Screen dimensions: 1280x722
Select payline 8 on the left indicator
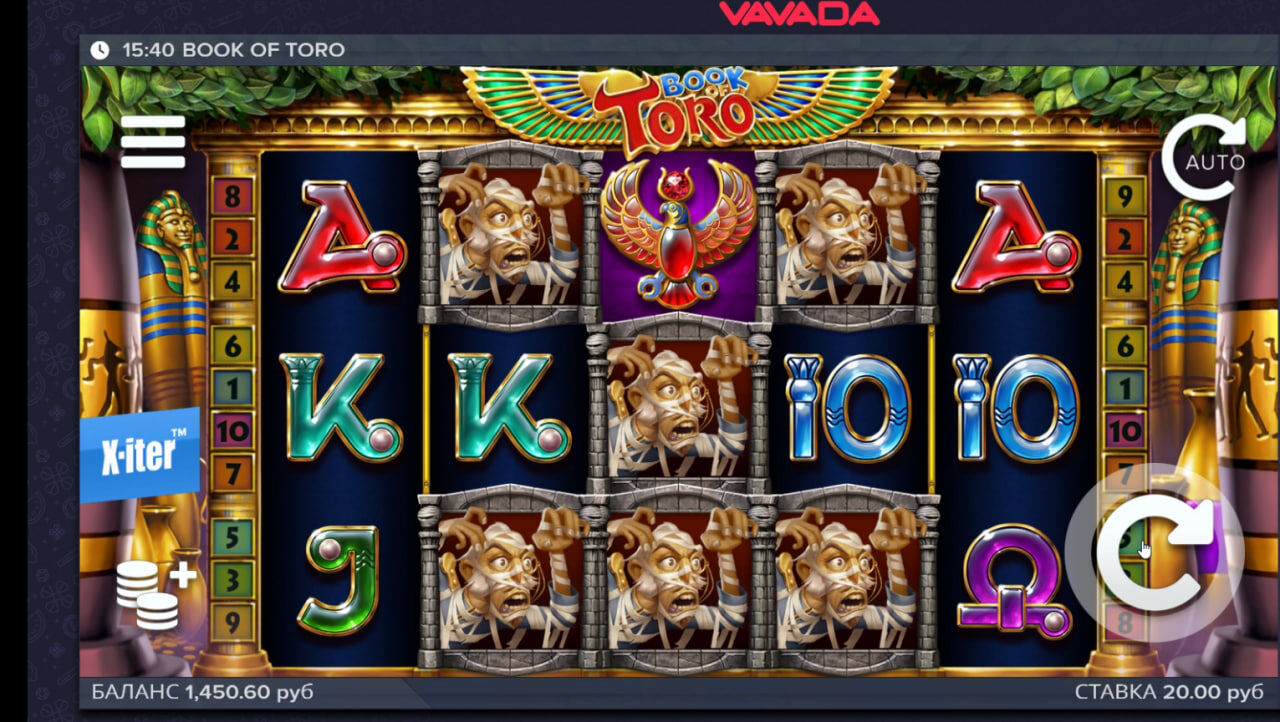pyautogui.click(x=232, y=197)
